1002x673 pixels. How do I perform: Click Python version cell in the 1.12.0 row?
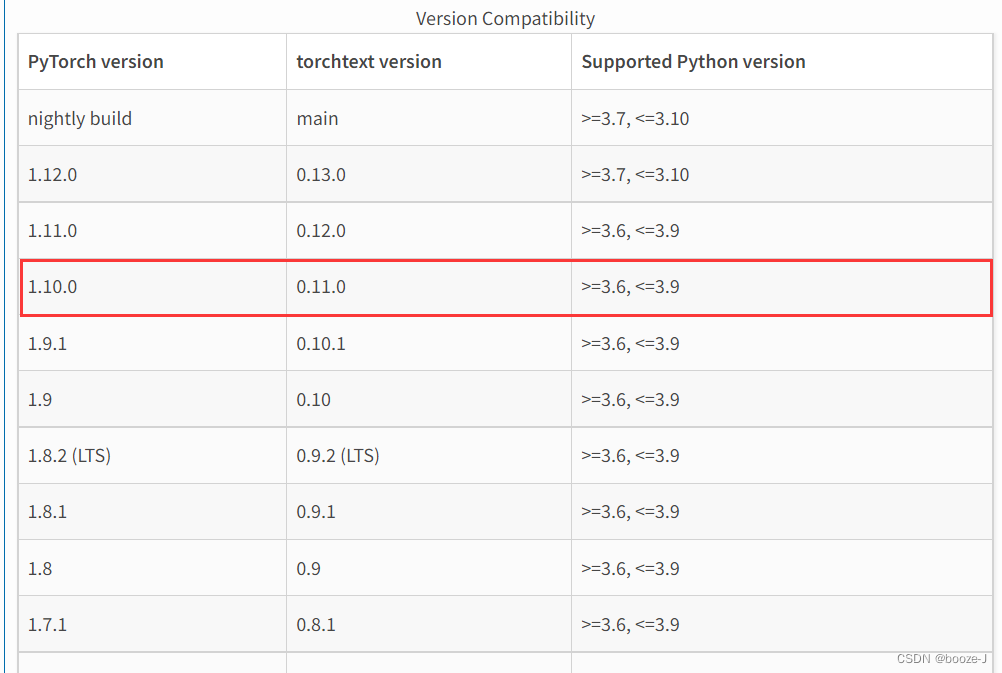tap(782, 174)
